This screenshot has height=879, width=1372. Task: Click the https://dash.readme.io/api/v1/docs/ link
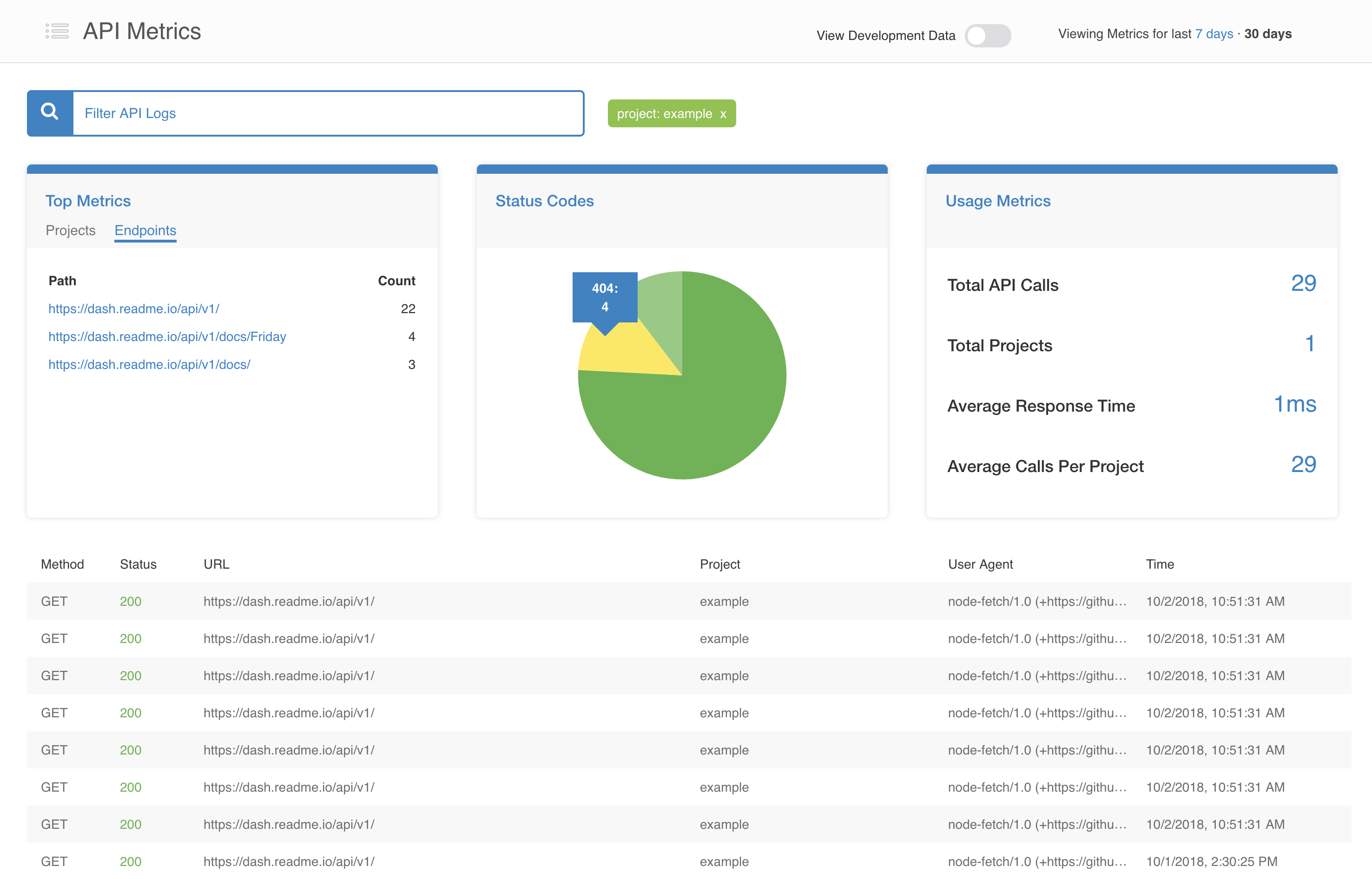tap(150, 363)
